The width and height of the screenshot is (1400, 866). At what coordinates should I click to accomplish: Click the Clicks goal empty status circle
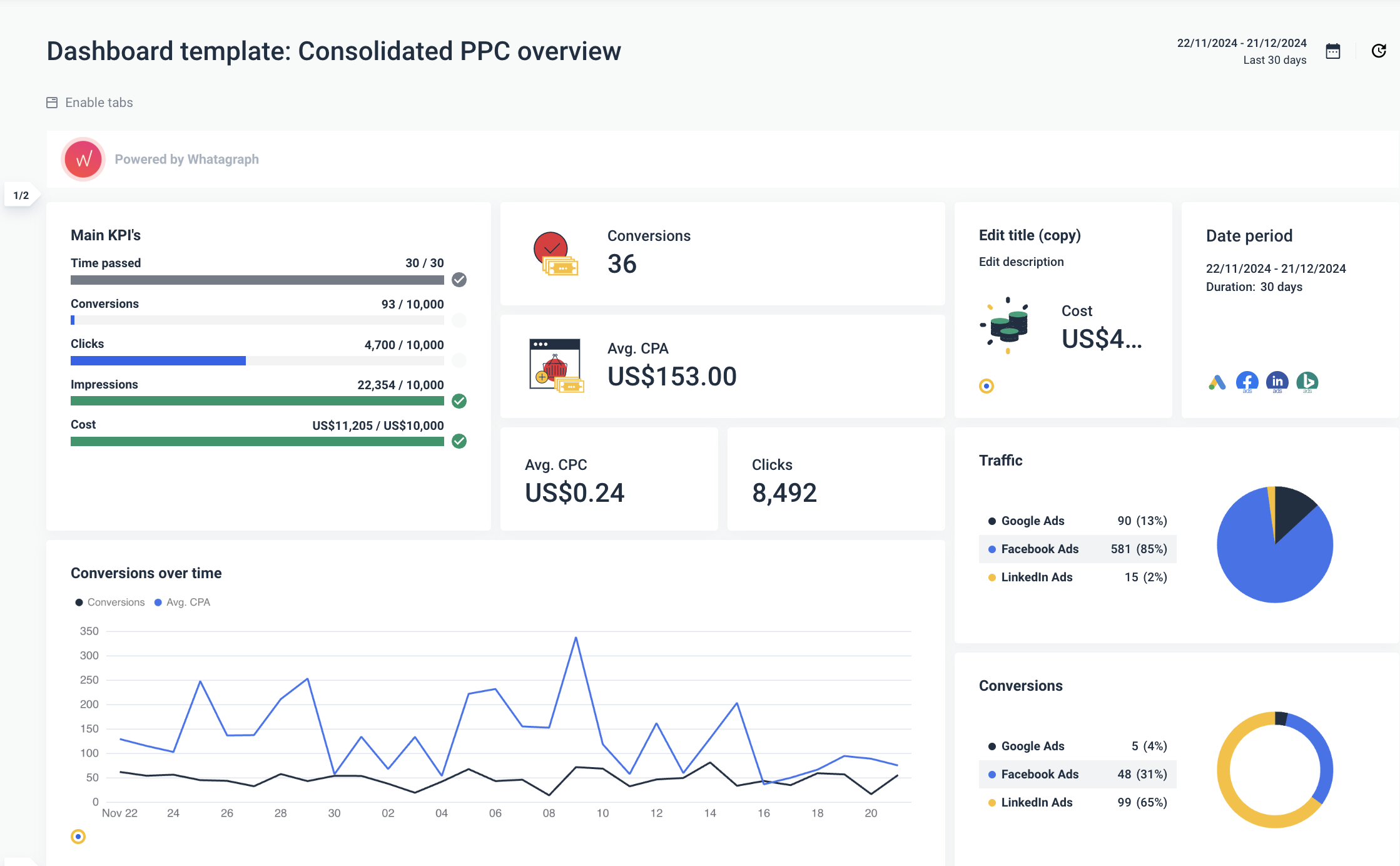point(459,360)
